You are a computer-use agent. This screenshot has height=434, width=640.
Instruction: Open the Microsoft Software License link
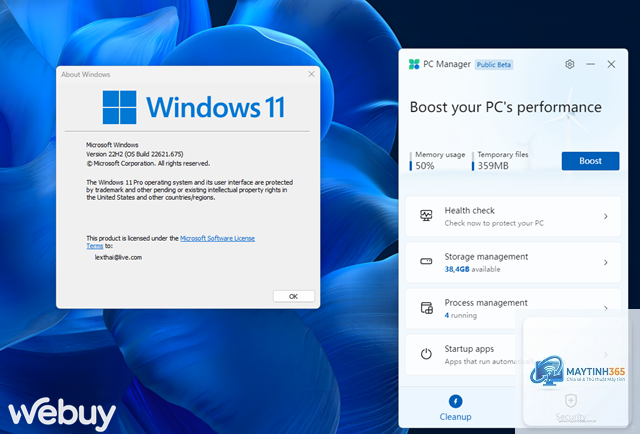[x=217, y=238]
